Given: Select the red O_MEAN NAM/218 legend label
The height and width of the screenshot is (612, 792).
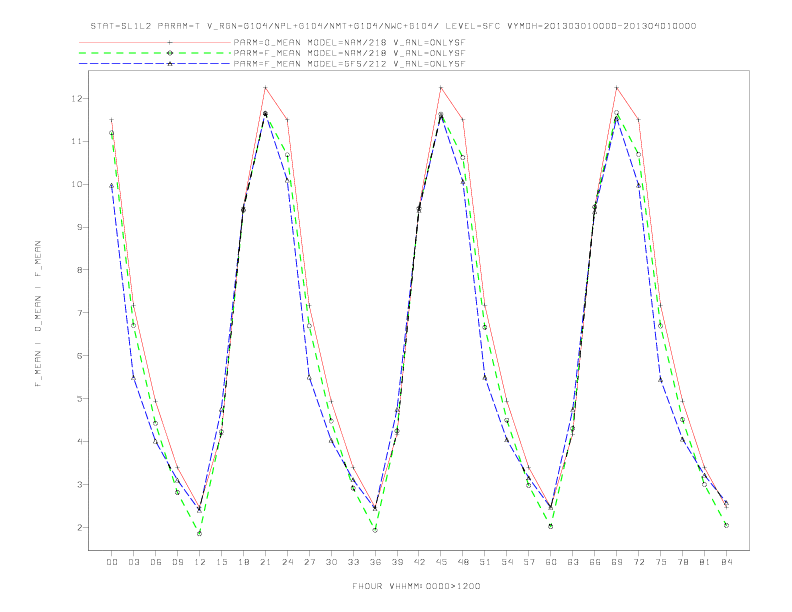Looking at the screenshot, I should (349, 42).
